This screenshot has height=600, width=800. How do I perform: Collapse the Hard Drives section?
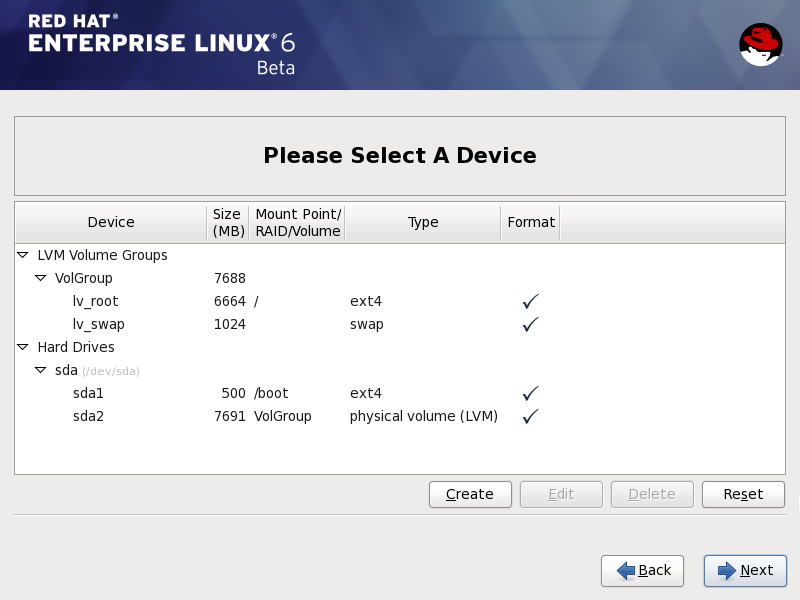[23, 347]
